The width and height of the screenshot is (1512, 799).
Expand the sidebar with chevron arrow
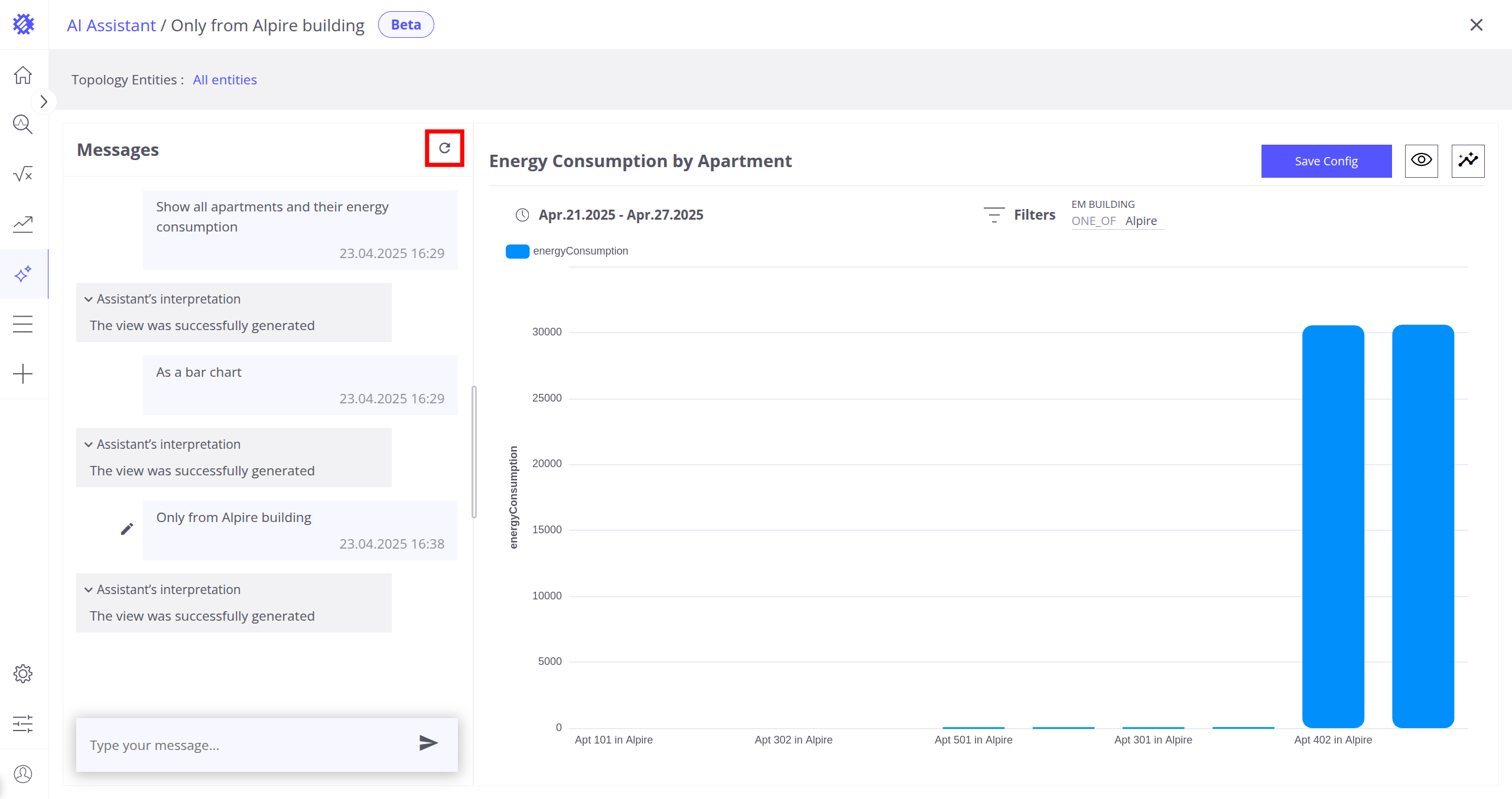tap(44, 102)
